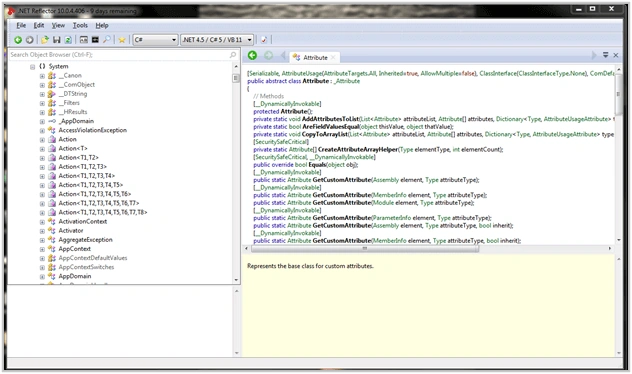Click the interface icon beside _AppDomain
632x374 pixels.
click(52, 121)
